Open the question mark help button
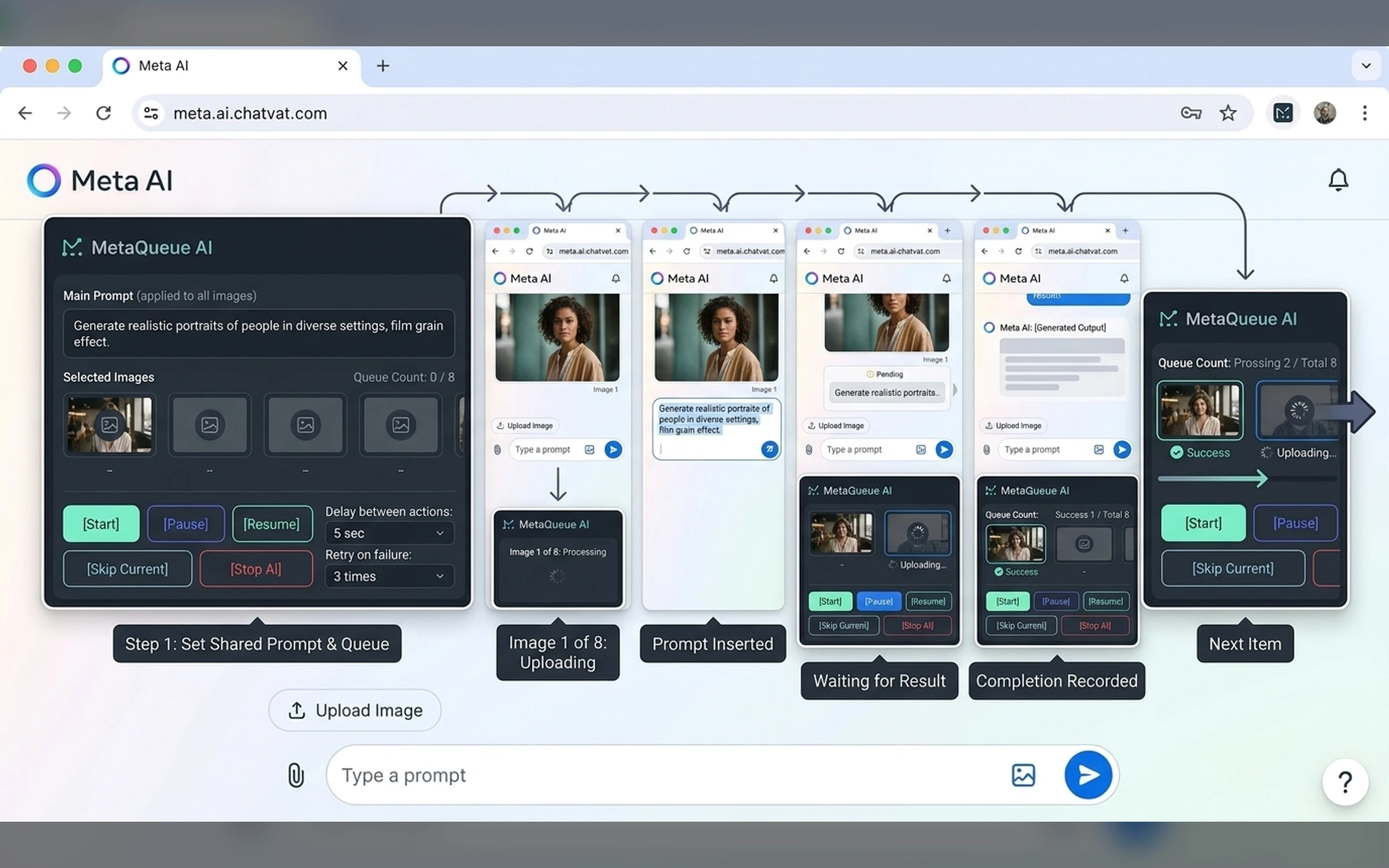The image size is (1389, 868). point(1345,782)
